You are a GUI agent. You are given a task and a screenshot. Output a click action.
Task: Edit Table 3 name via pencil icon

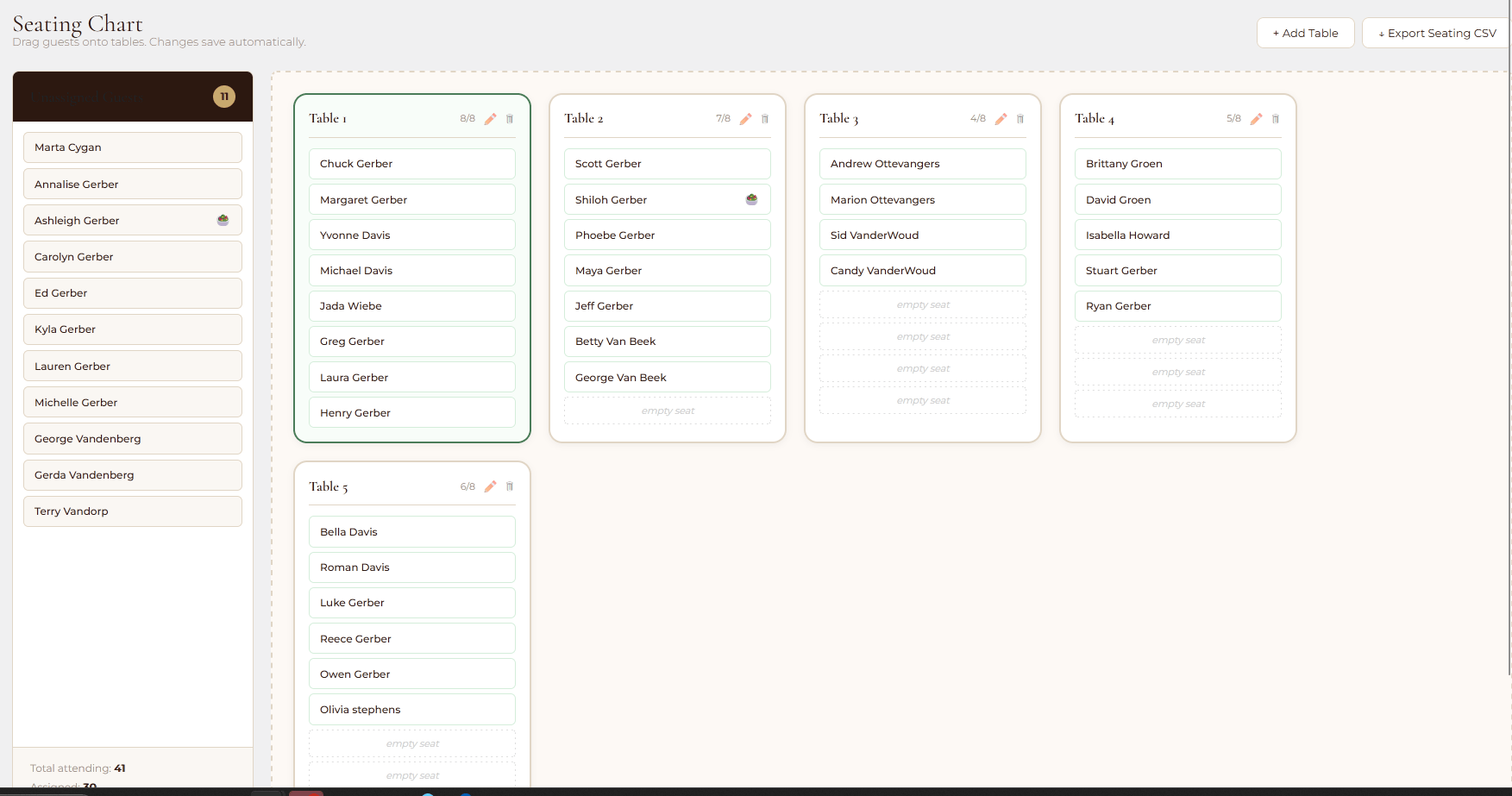point(1001,119)
